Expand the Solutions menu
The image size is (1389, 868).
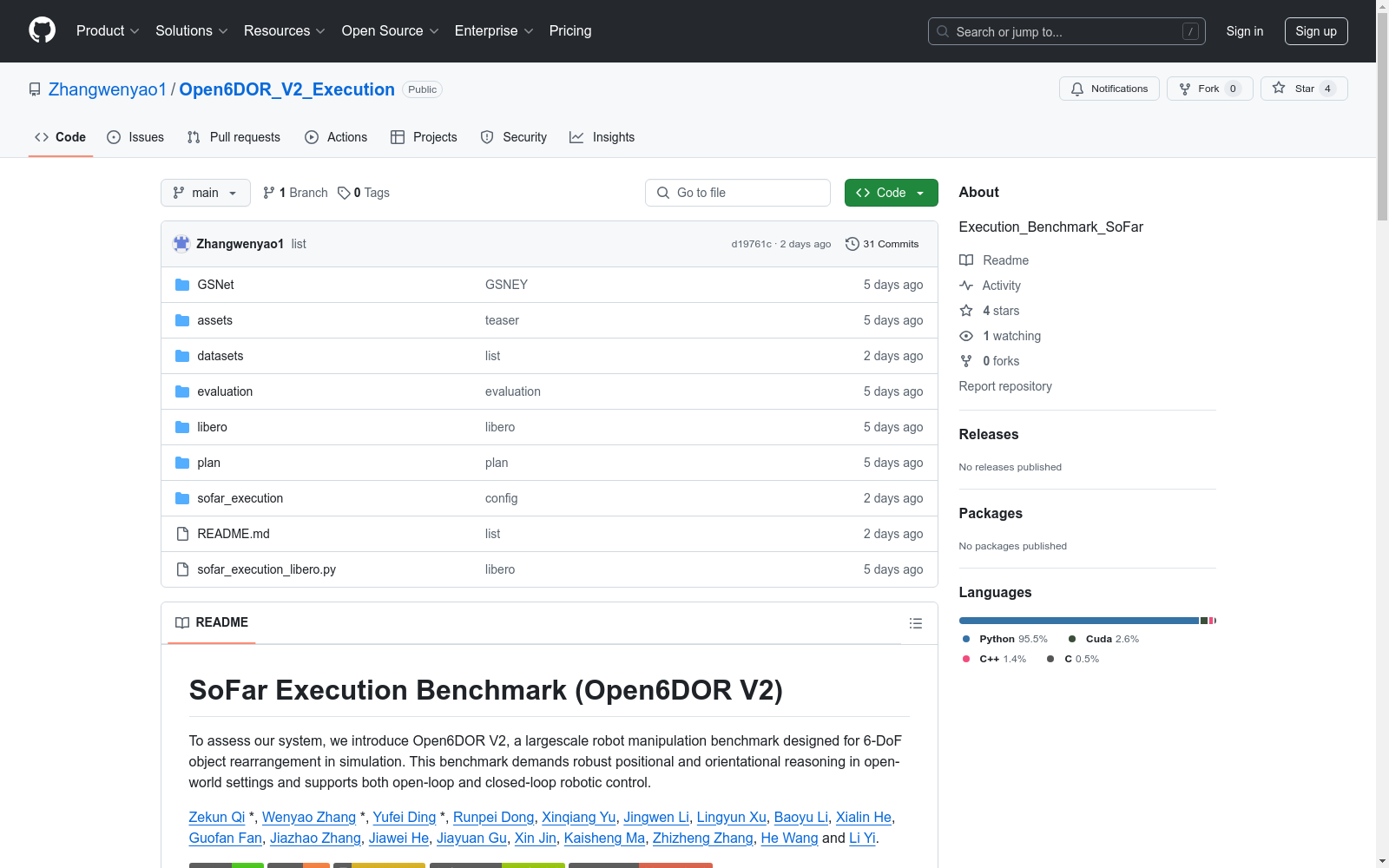point(191,31)
